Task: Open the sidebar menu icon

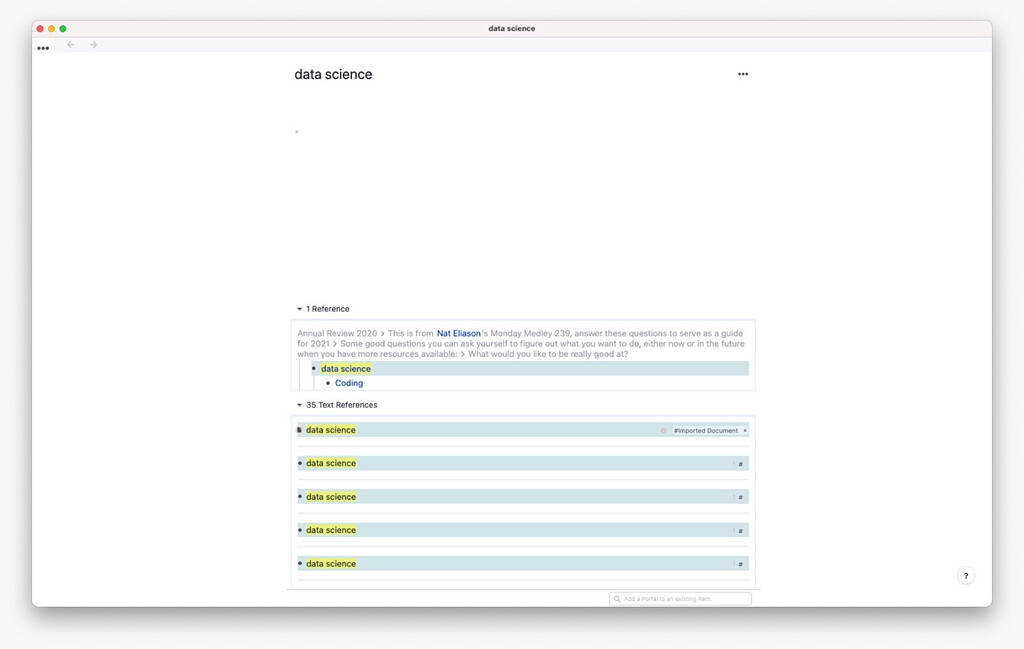Action: click(43, 47)
